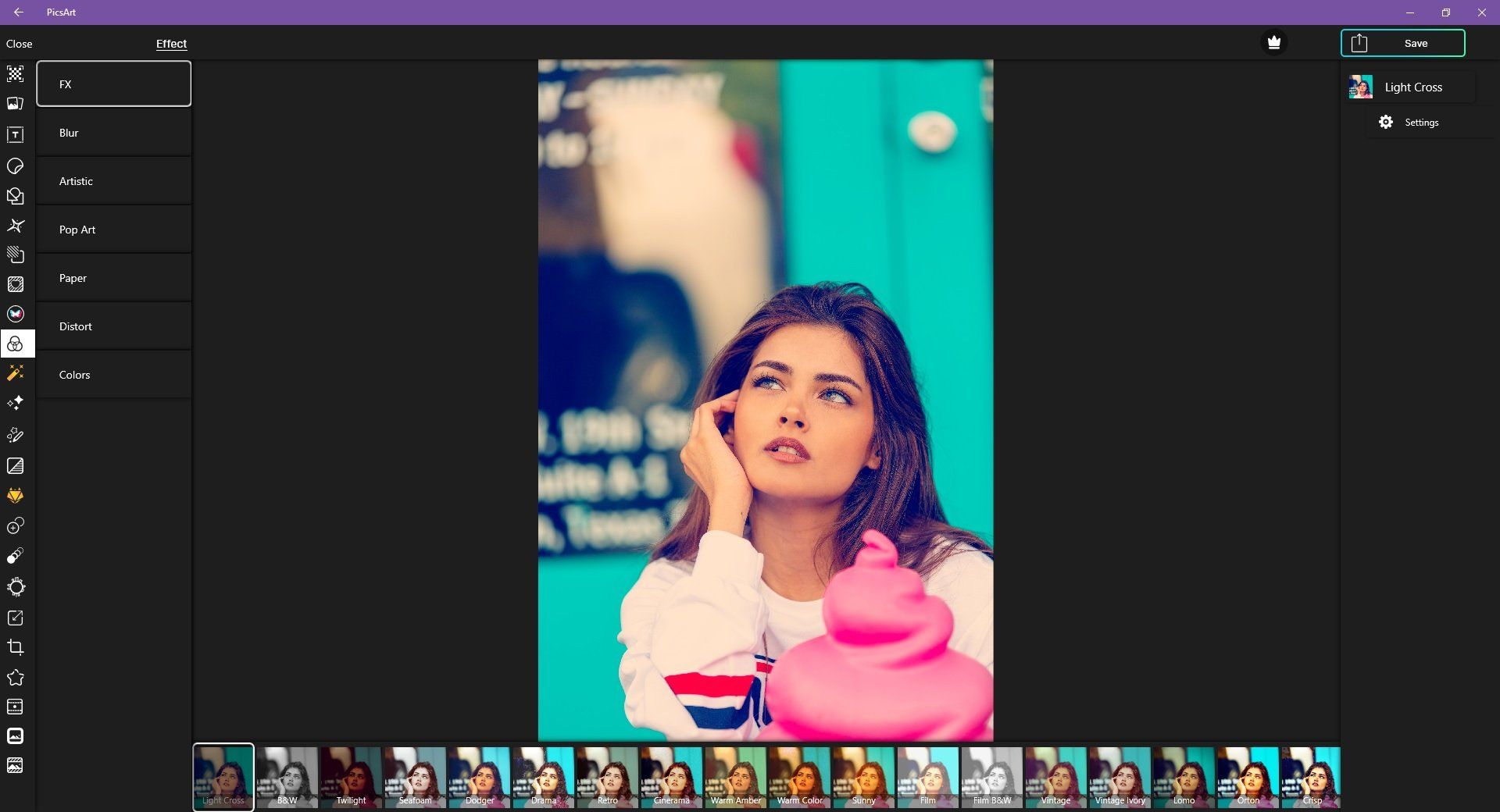Select the Text tool icon
1500x812 pixels.
[x=15, y=135]
